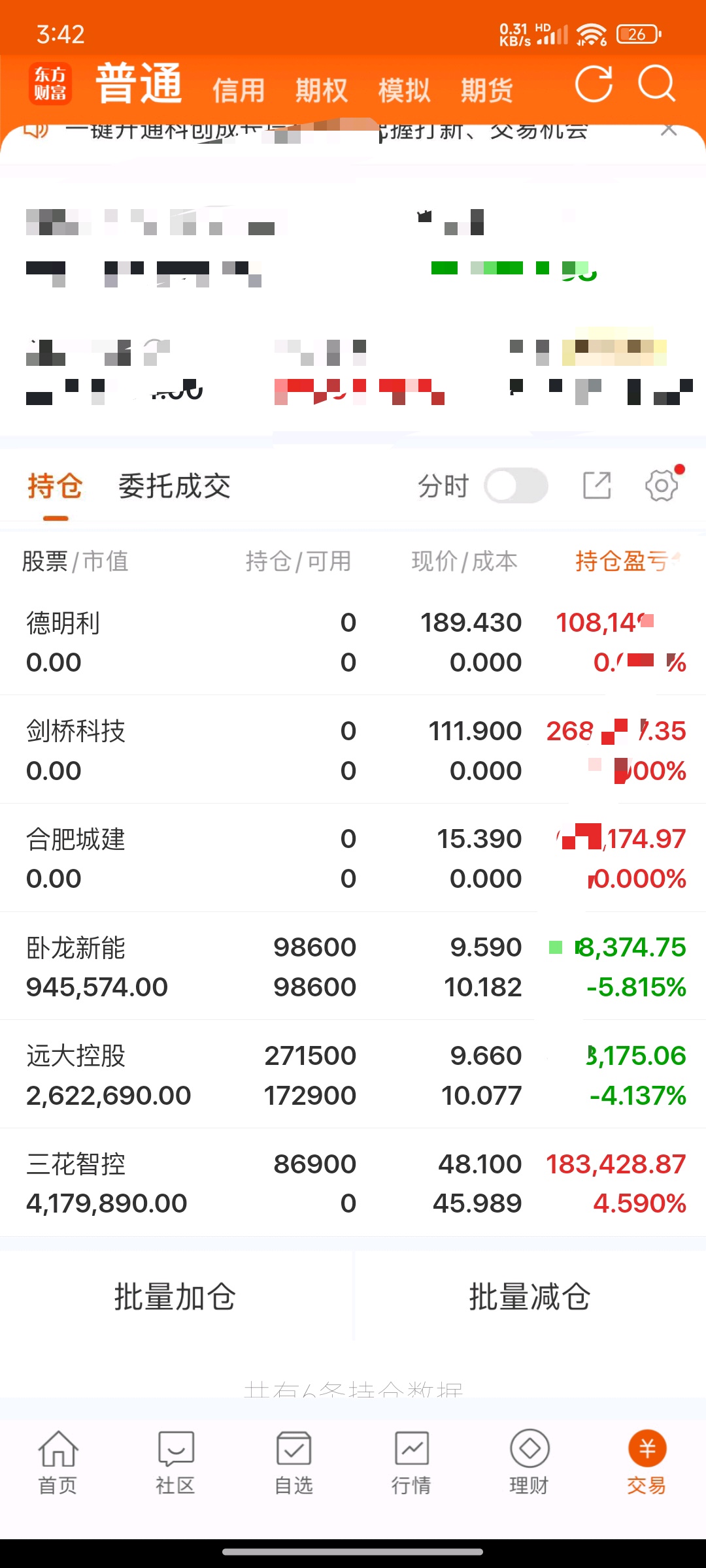Refresh the account with the circular arrow icon

click(594, 84)
